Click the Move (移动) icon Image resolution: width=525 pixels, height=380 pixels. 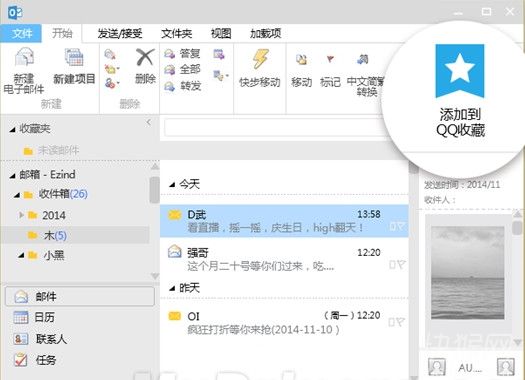(x=301, y=60)
